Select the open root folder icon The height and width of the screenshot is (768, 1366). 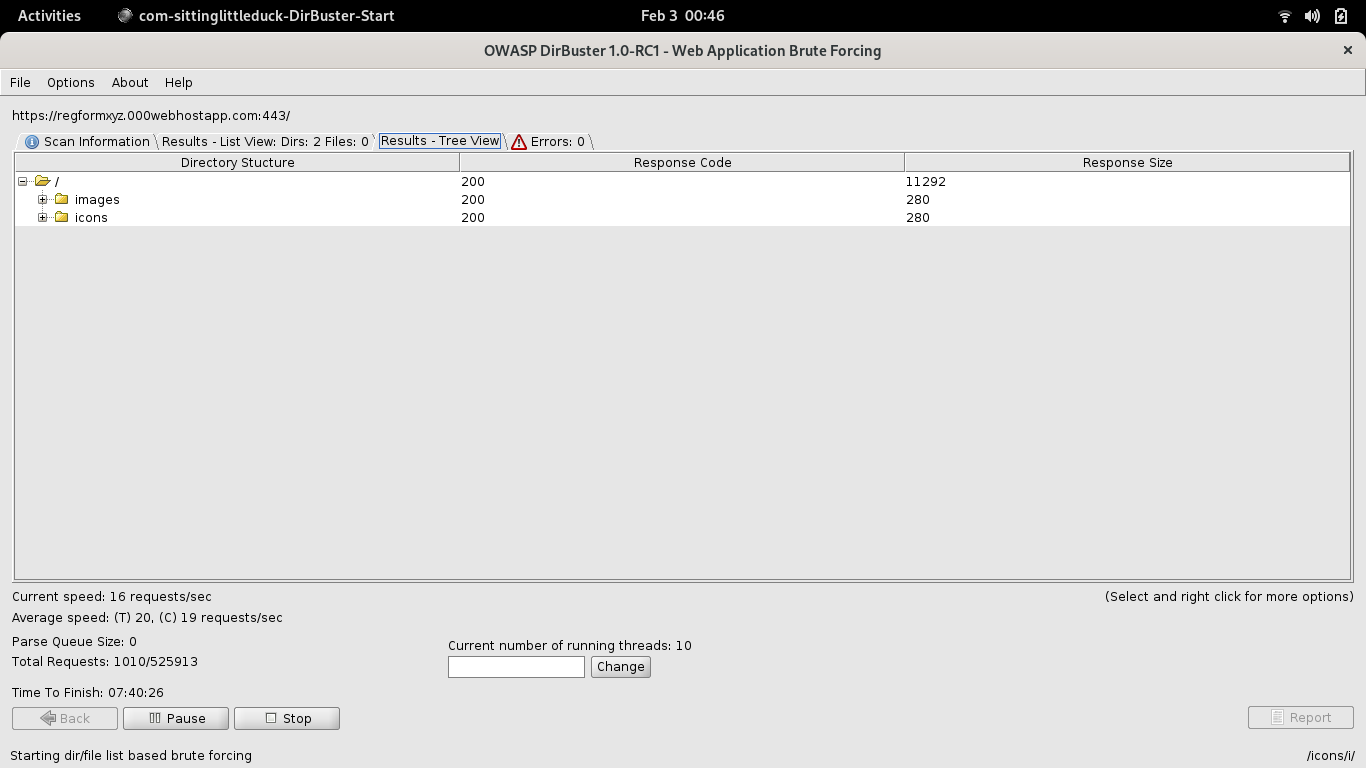click(42, 181)
